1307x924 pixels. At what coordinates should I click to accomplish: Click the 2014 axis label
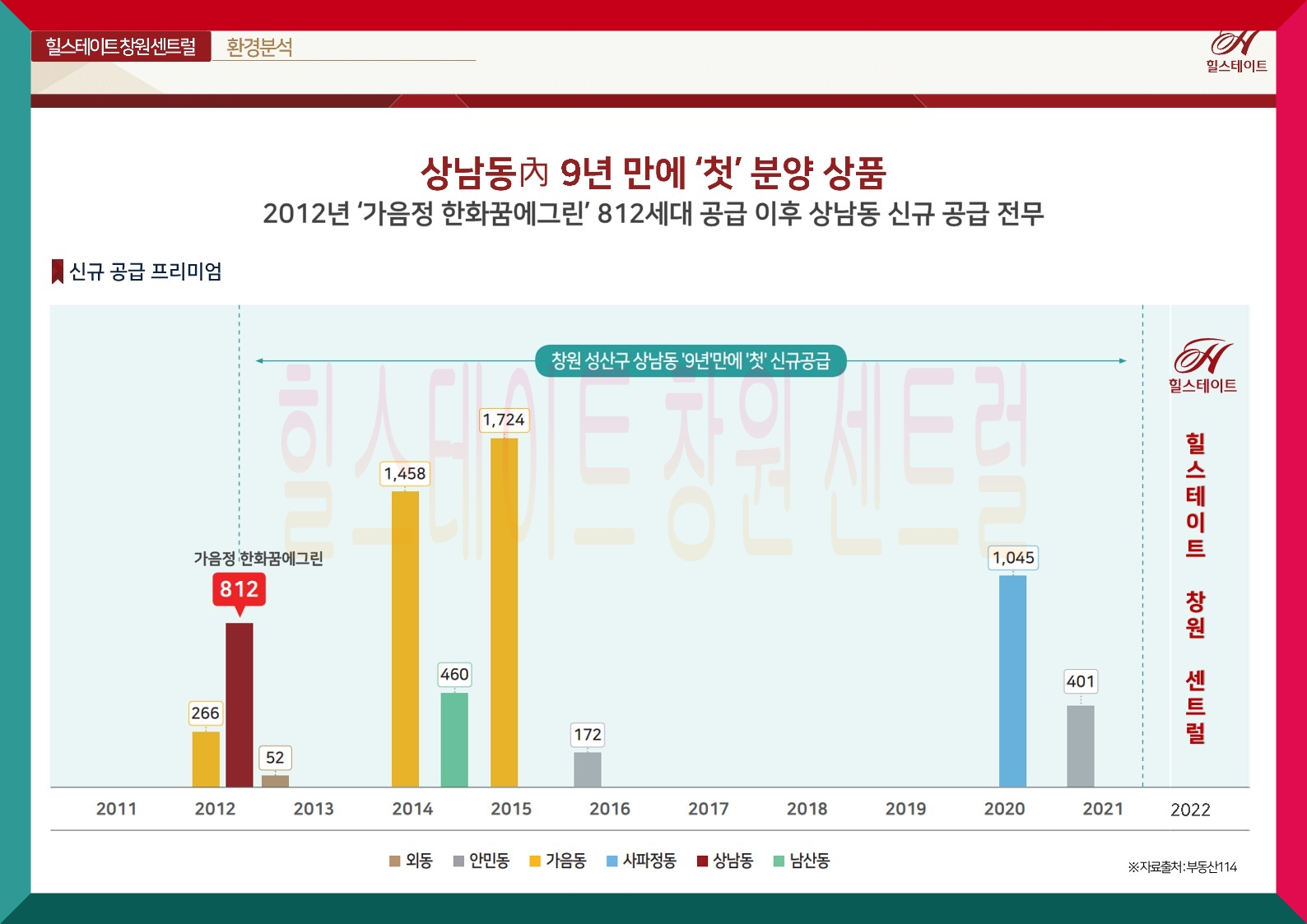pyautogui.click(x=412, y=809)
